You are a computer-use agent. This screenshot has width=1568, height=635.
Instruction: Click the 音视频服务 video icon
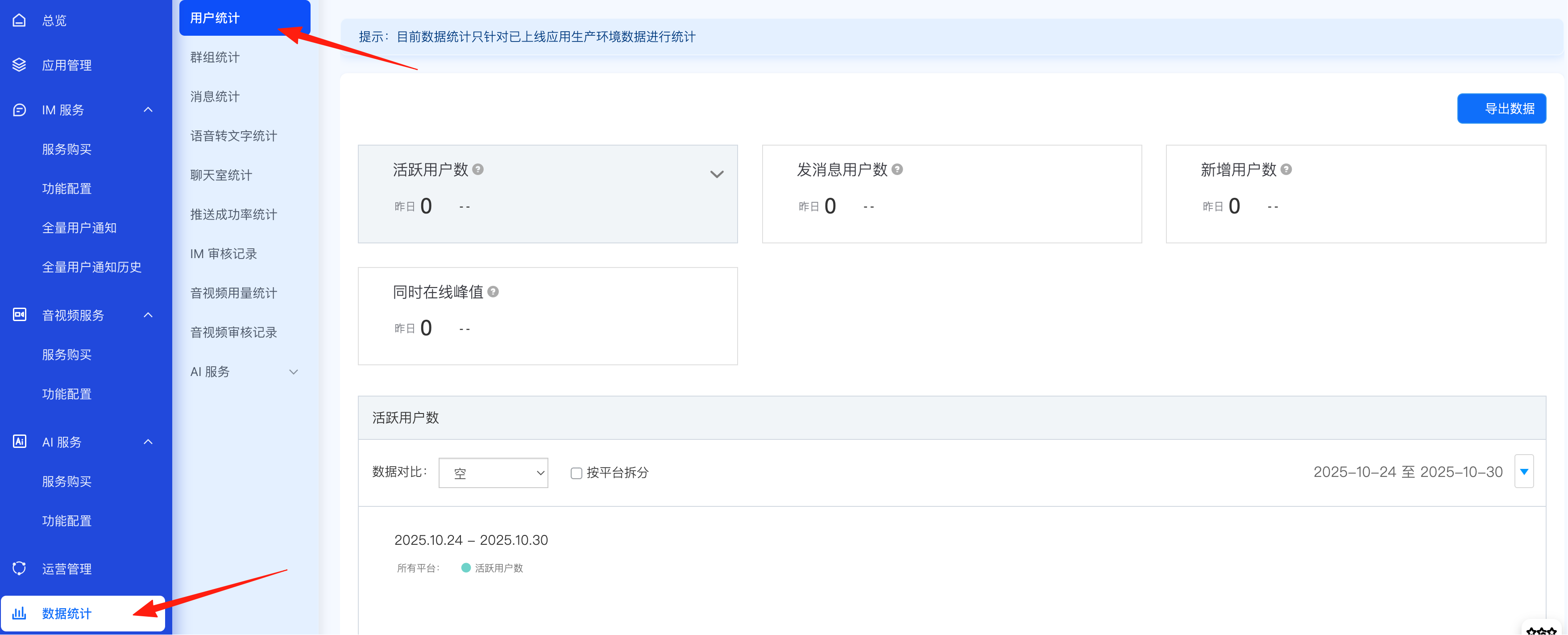tap(20, 314)
